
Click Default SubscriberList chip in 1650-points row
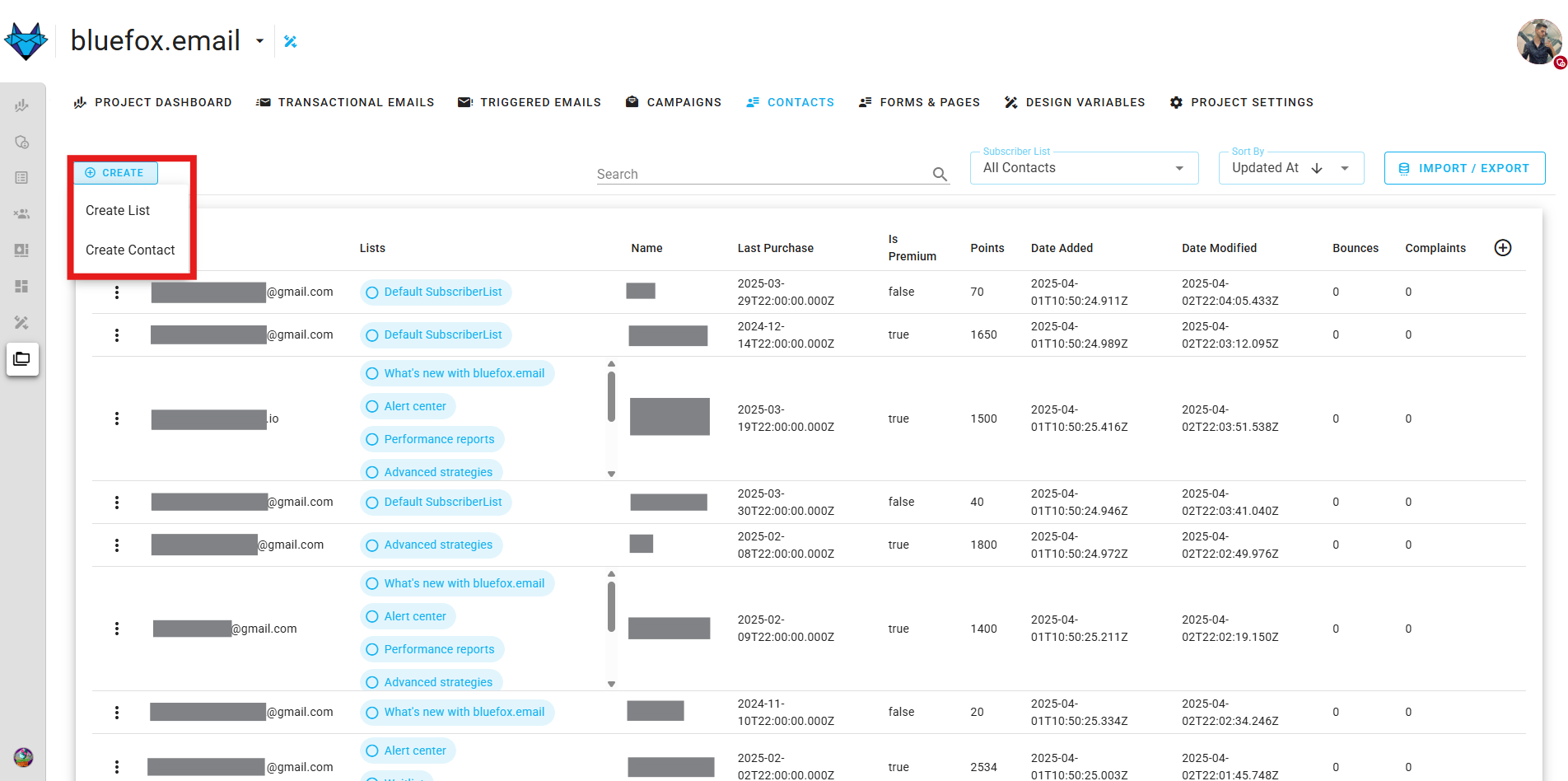436,335
